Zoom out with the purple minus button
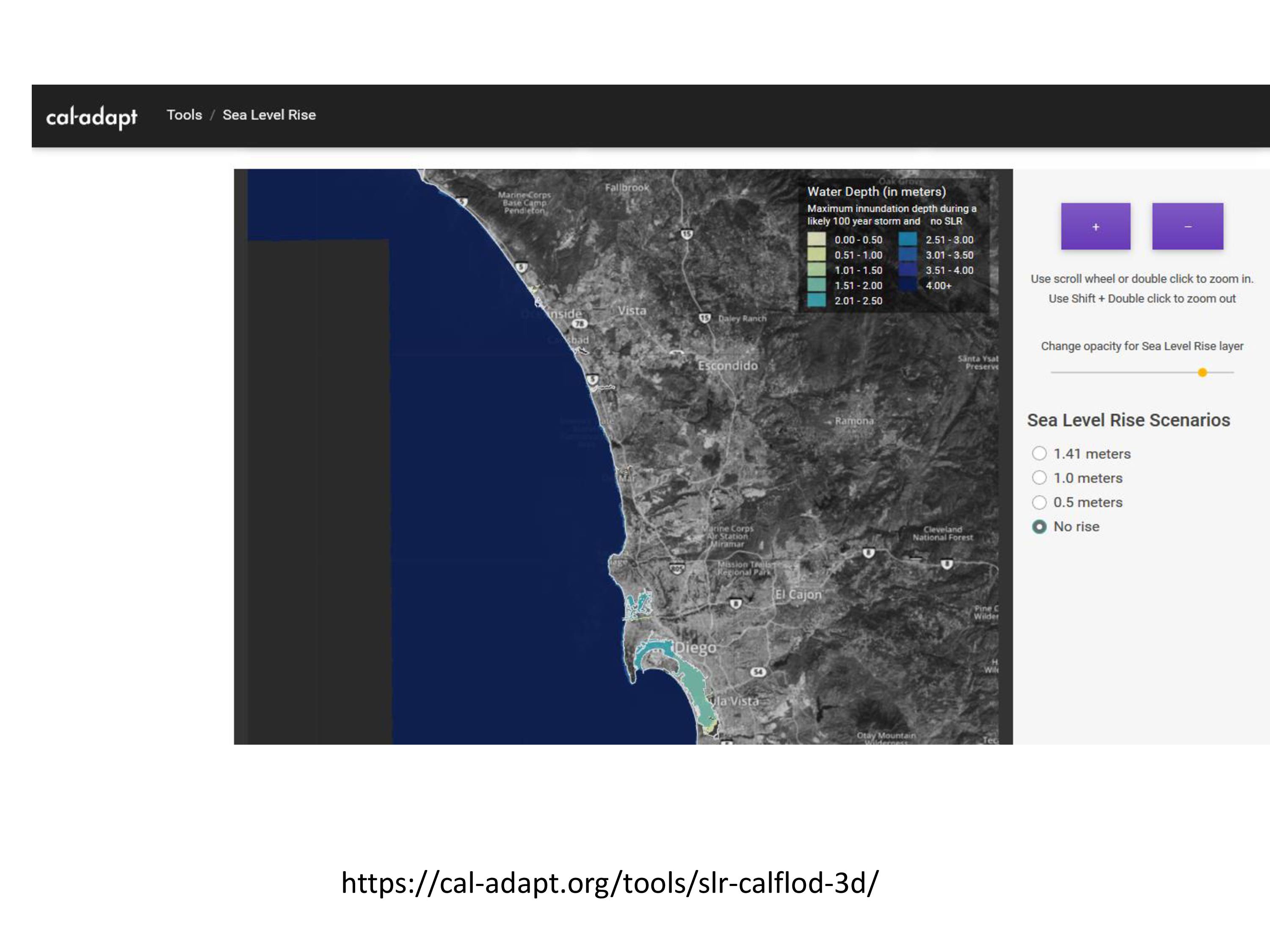This screenshot has width=1270, height=952. pyautogui.click(x=1187, y=227)
